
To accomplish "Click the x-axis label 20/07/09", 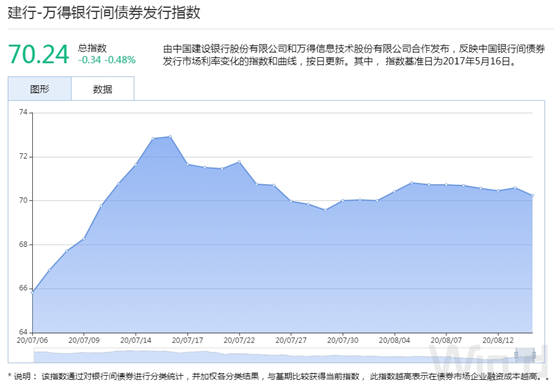I will pyautogui.click(x=84, y=341).
